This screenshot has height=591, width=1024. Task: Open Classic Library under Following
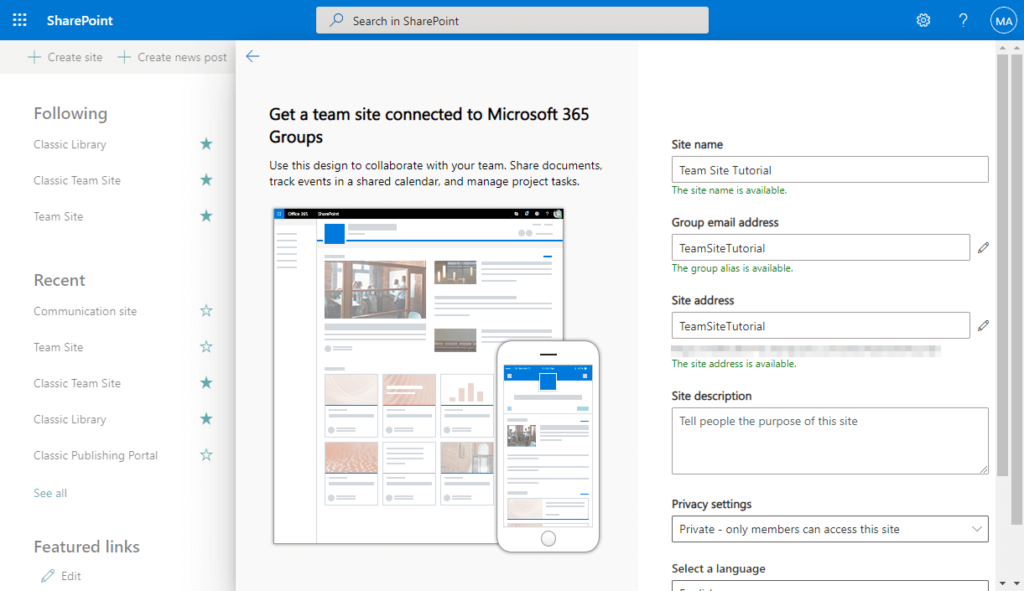70,144
